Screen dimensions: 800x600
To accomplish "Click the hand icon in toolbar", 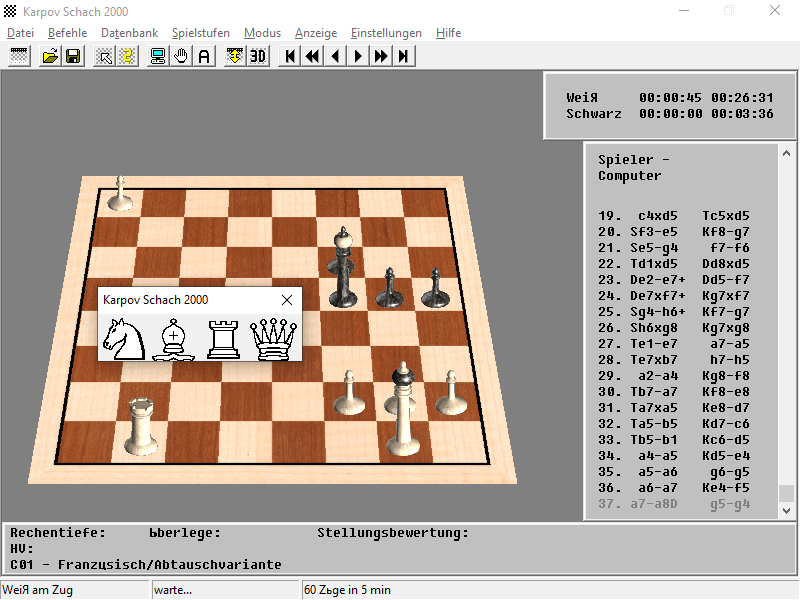I will (x=181, y=56).
